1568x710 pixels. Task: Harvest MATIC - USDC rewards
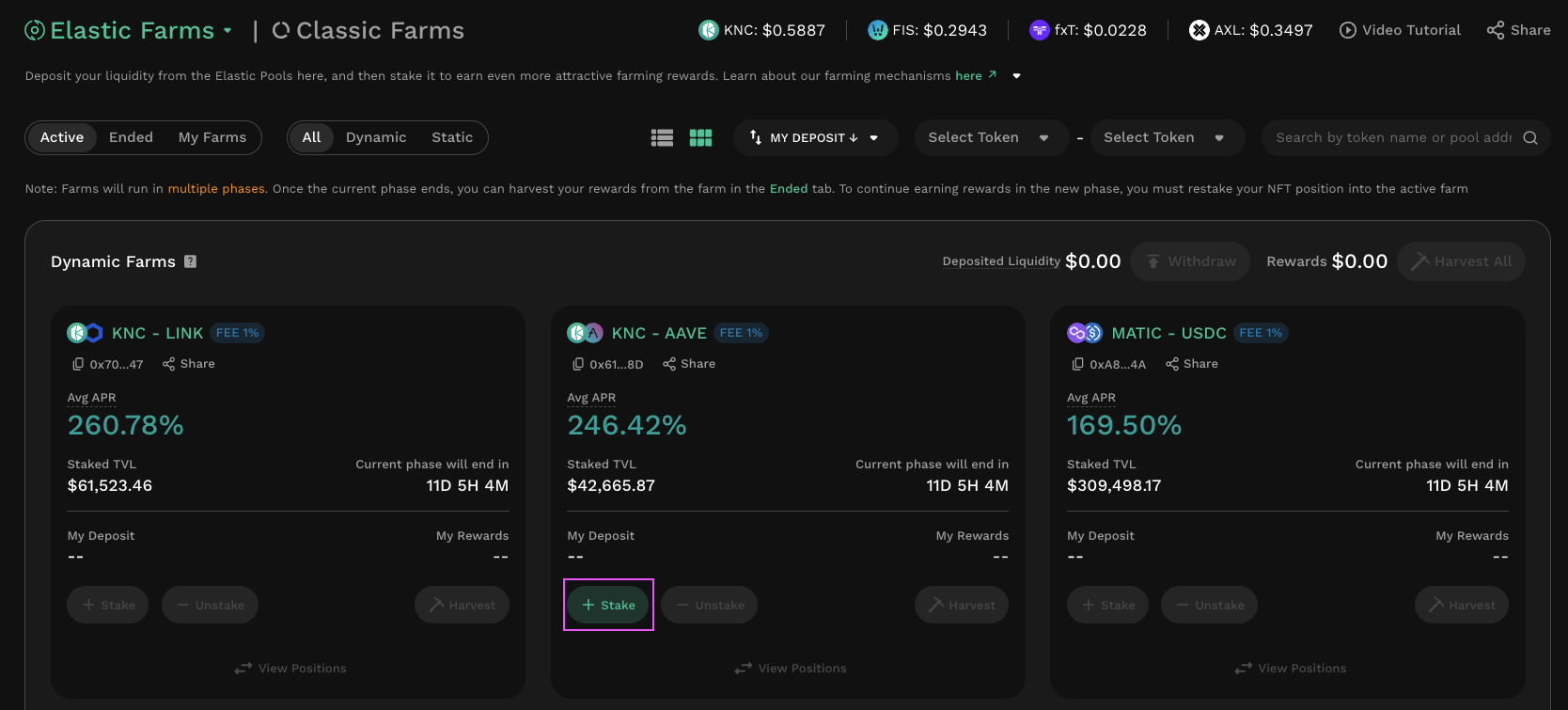(1462, 605)
